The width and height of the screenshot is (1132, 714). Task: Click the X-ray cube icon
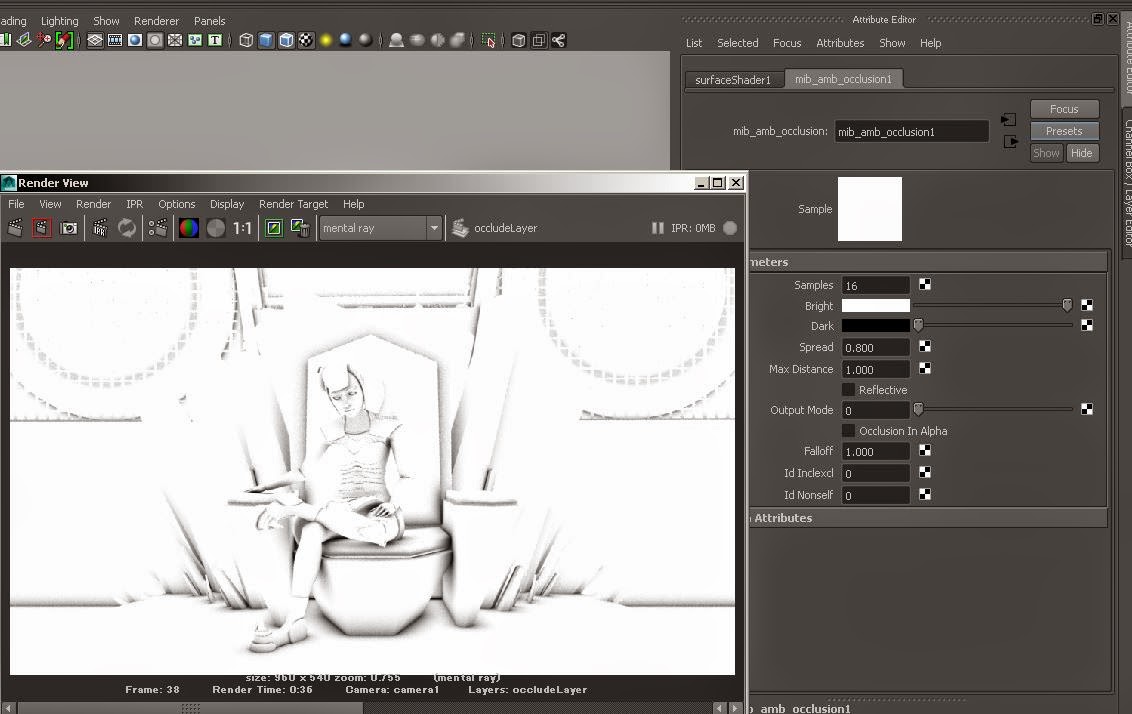(518, 40)
